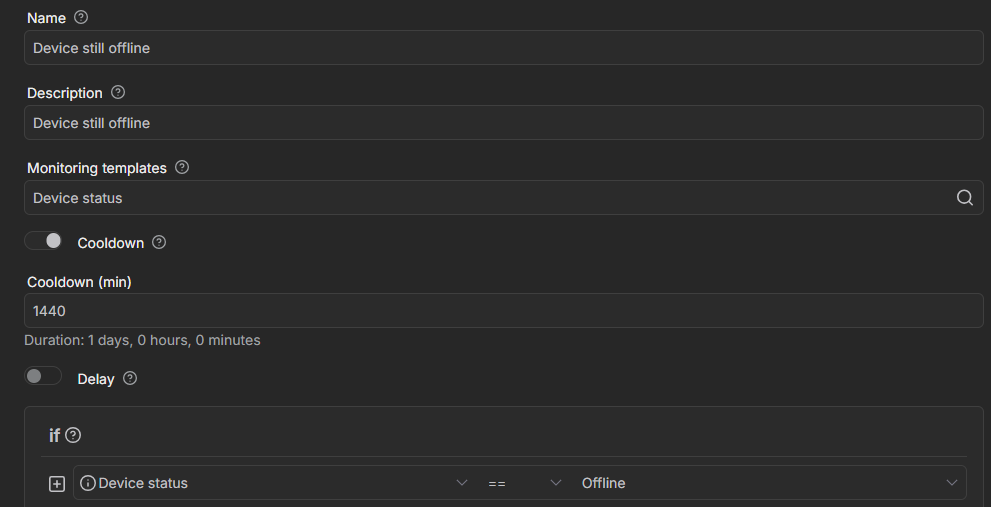Screen dimensions: 991x507
Task: Click the help icon beside Cooldown toggle
Action: coord(159,242)
